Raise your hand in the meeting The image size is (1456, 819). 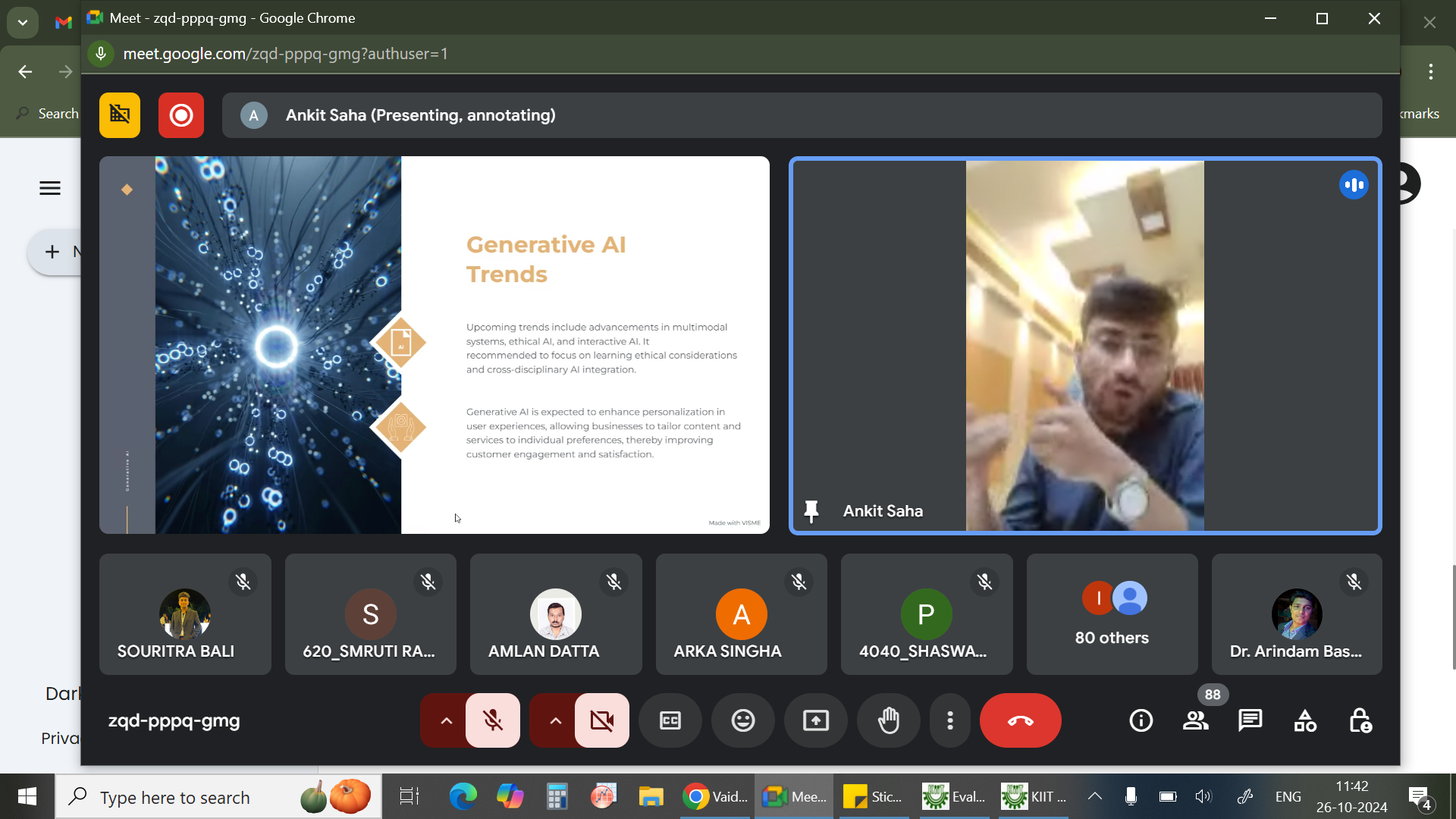[x=889, y=720]
